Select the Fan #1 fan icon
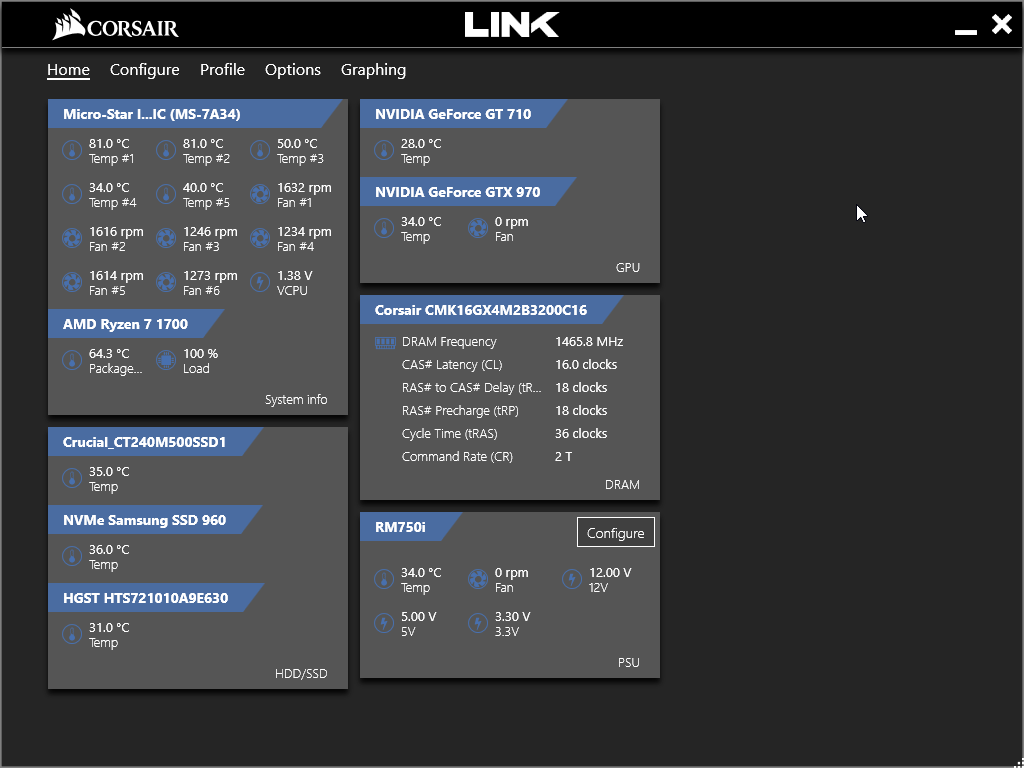 260,195
